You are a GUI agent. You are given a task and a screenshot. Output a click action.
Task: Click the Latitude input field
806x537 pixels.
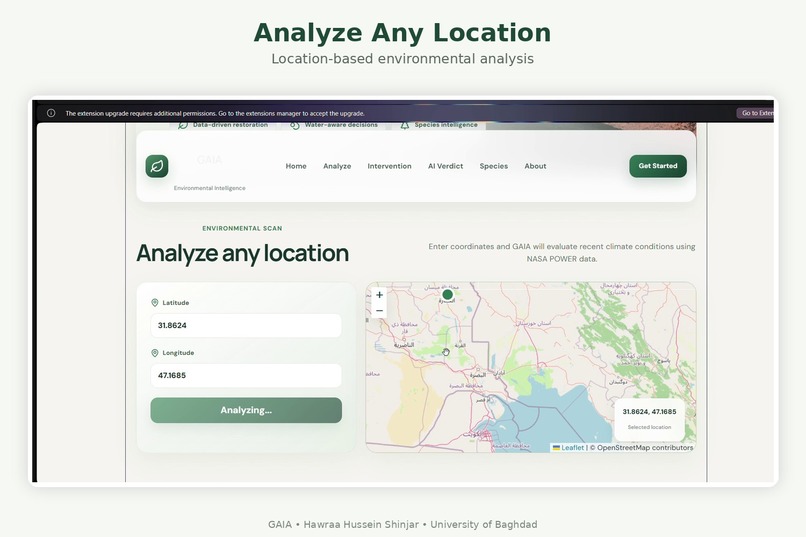click(x=246, y=325)
